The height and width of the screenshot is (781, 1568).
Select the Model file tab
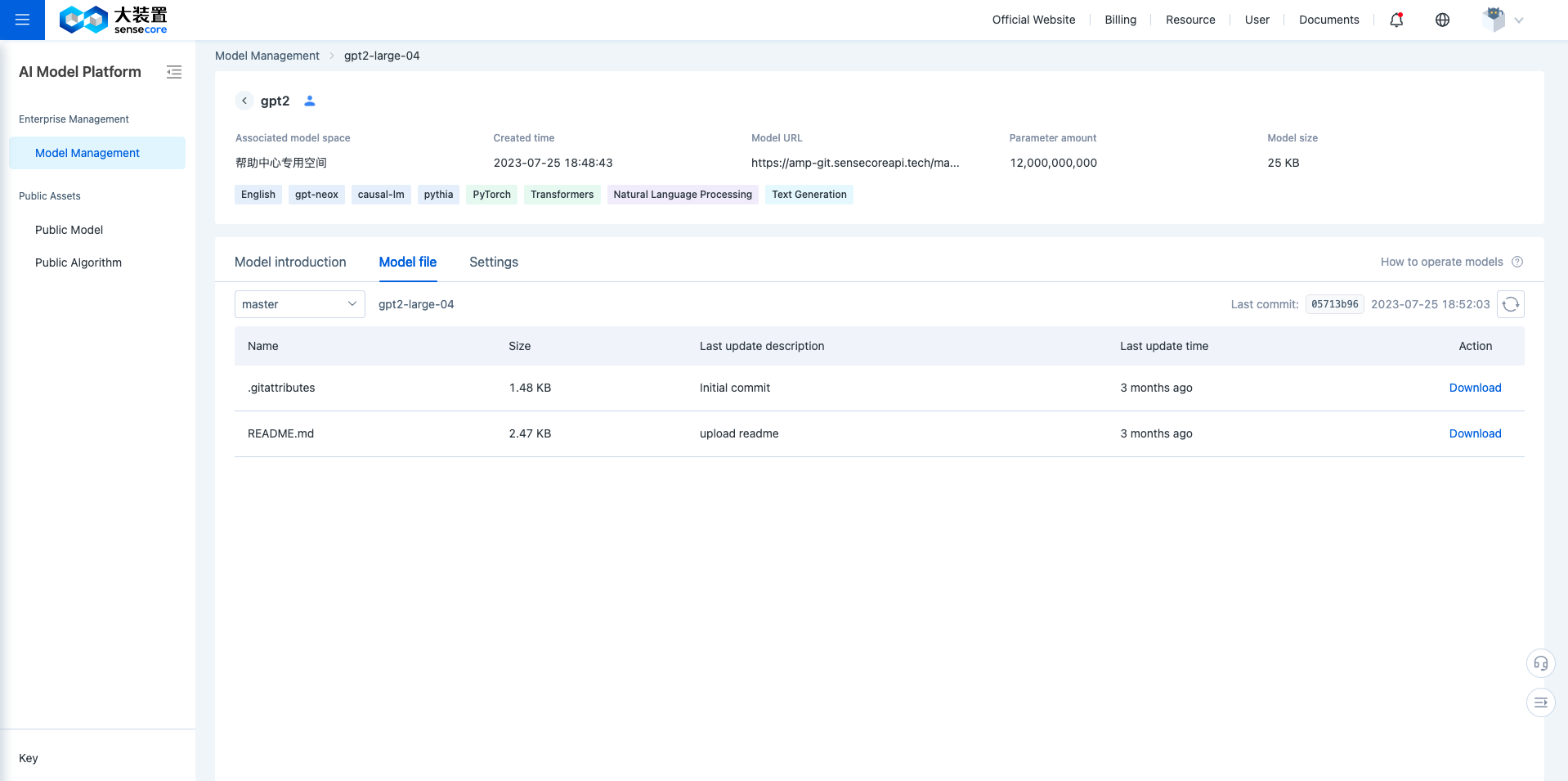[x=407, y=262]
